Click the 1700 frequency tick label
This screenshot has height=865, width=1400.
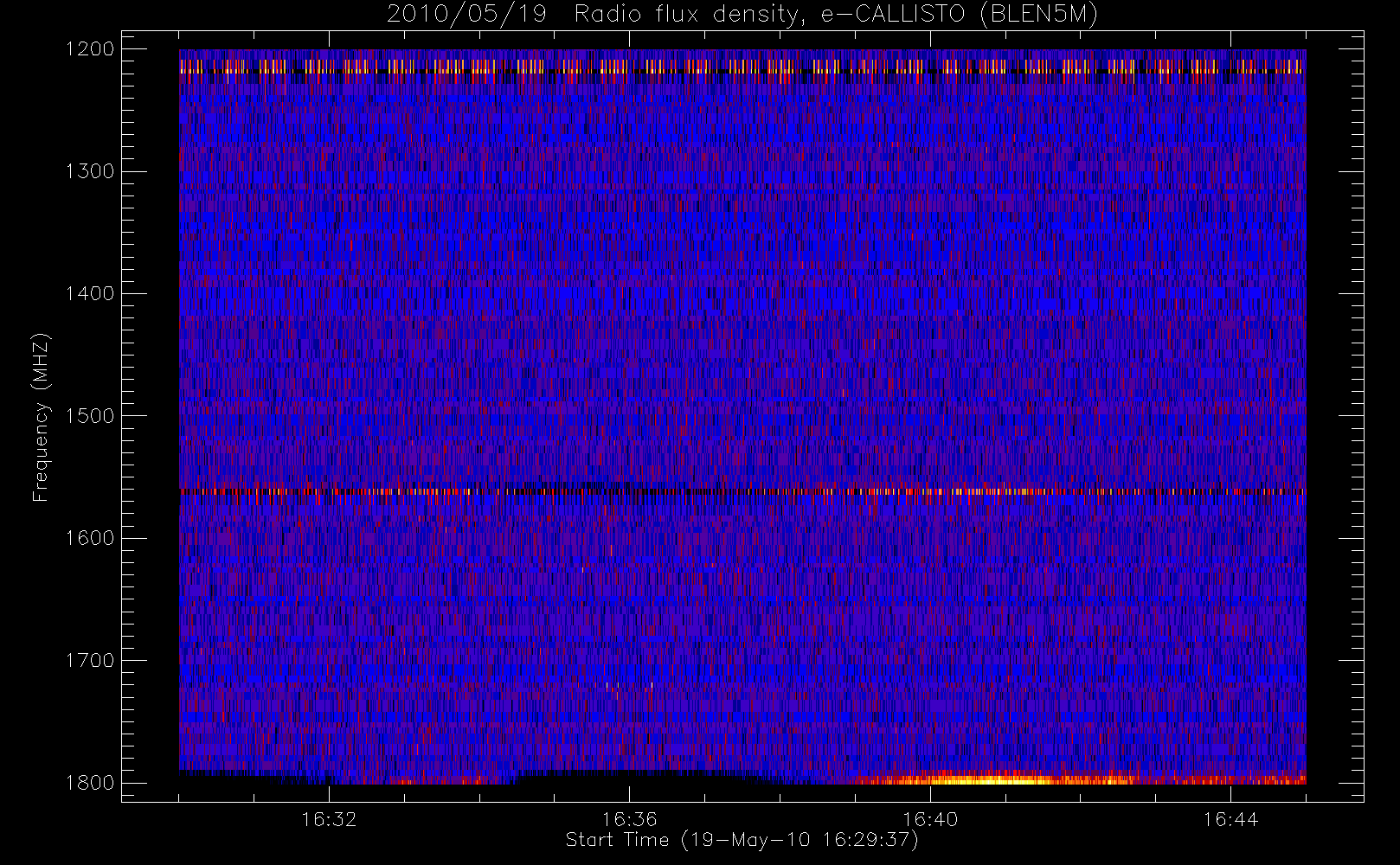click(x=90, y=661)
